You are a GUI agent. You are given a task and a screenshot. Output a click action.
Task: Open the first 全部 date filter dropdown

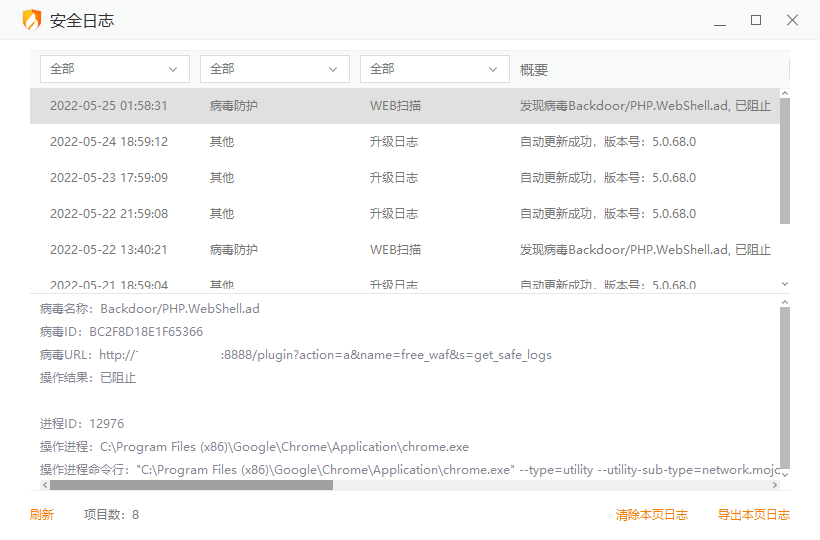[115, 69]
